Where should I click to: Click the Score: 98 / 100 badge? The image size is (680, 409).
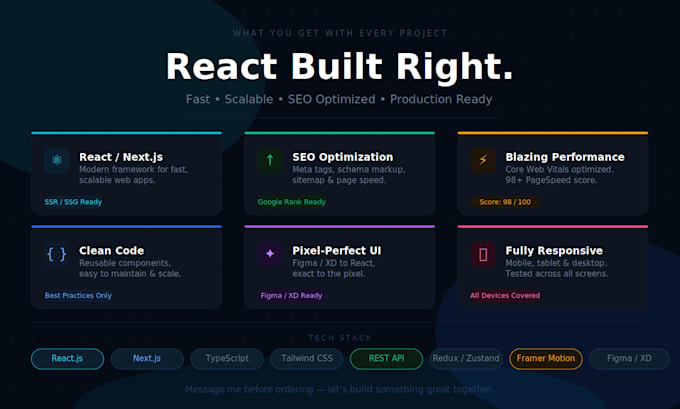pyautogui.click(x=505, y=202)
